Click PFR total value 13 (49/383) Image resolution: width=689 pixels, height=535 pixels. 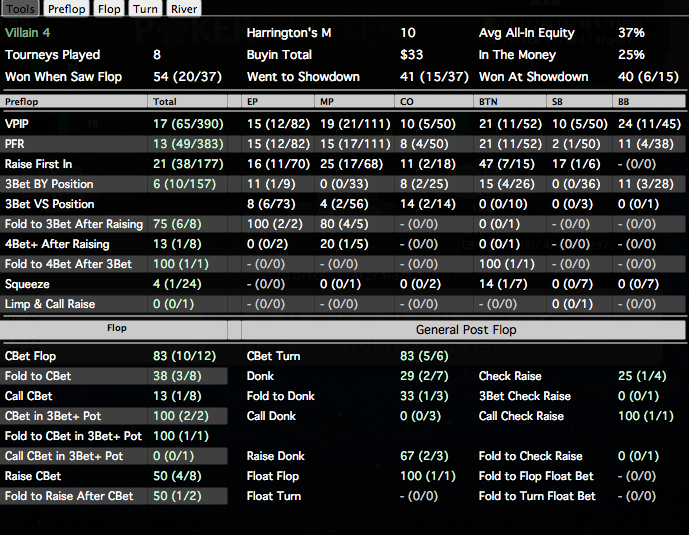pyautogui.click(x=188, y=144)
